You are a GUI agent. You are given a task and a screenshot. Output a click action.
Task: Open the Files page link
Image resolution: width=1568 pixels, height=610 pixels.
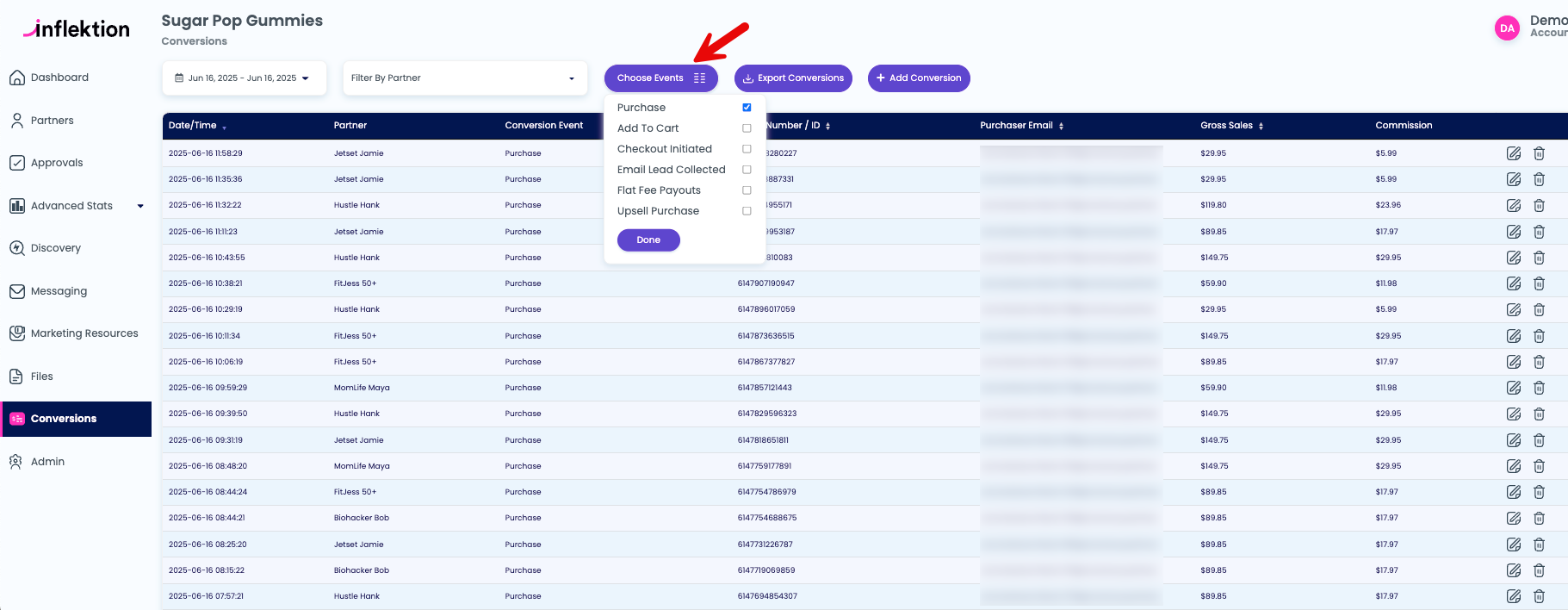point(42,377)
